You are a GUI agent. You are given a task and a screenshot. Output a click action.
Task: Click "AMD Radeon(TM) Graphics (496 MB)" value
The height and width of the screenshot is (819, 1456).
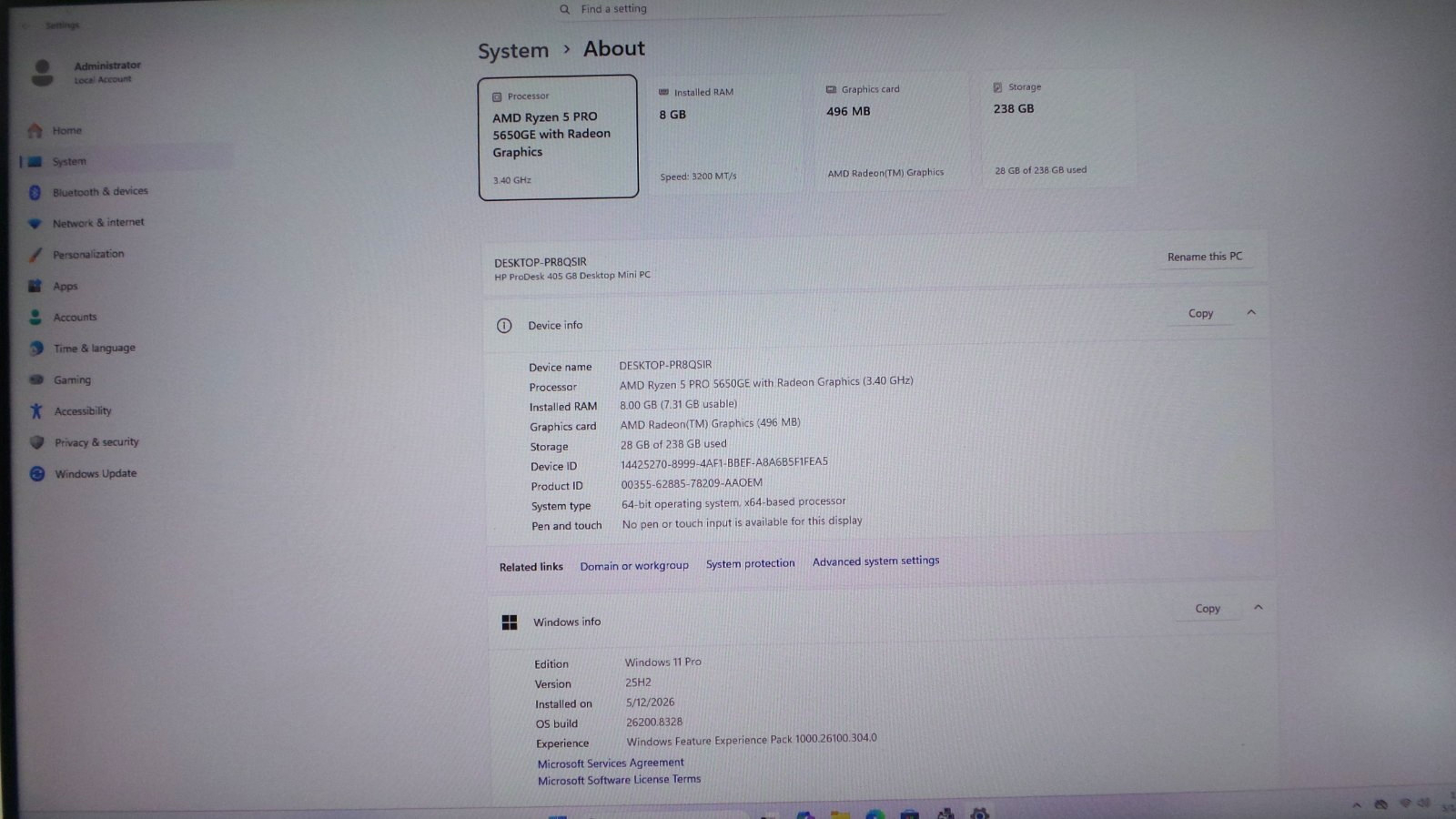point(710,423)
